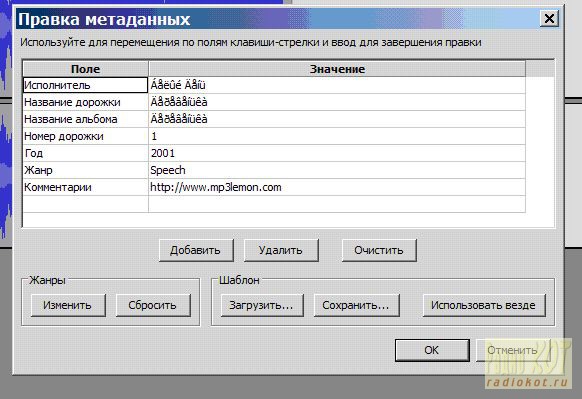
Task: Click the Удалить button
Action: [281, 251]
